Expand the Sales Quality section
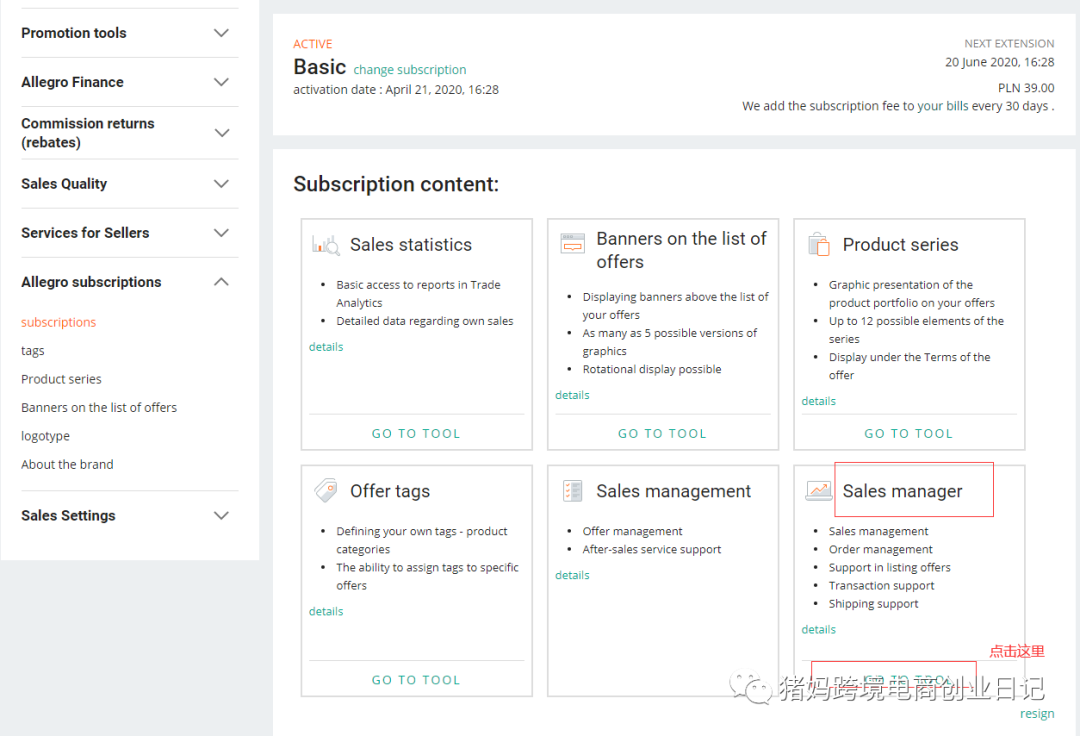Screen dimensions: 1080x736 221,184
